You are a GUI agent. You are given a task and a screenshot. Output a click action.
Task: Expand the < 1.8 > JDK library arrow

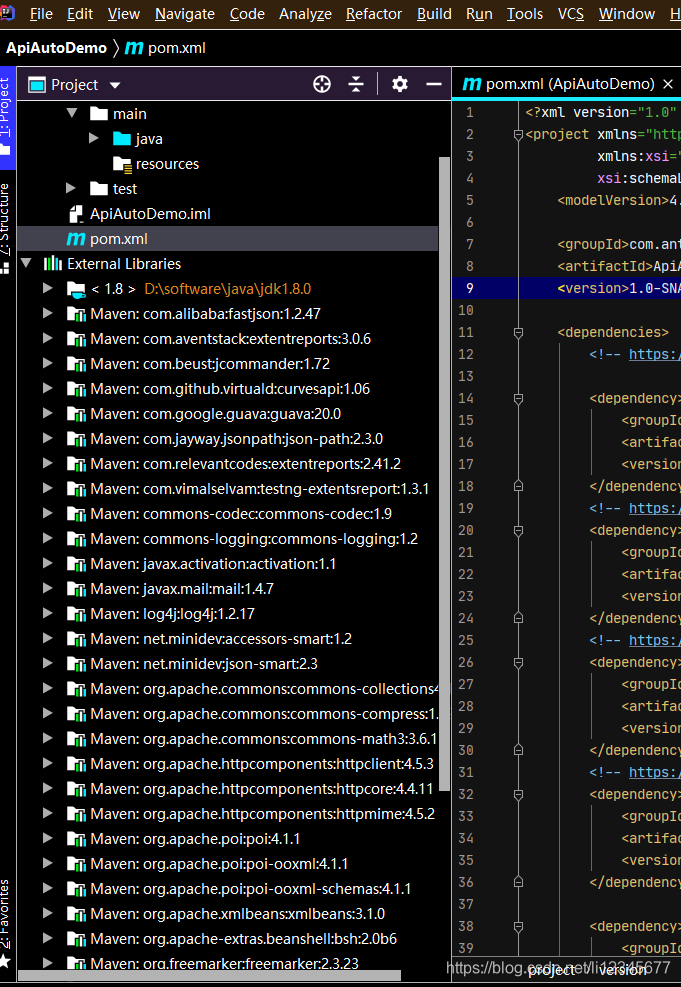47,288
